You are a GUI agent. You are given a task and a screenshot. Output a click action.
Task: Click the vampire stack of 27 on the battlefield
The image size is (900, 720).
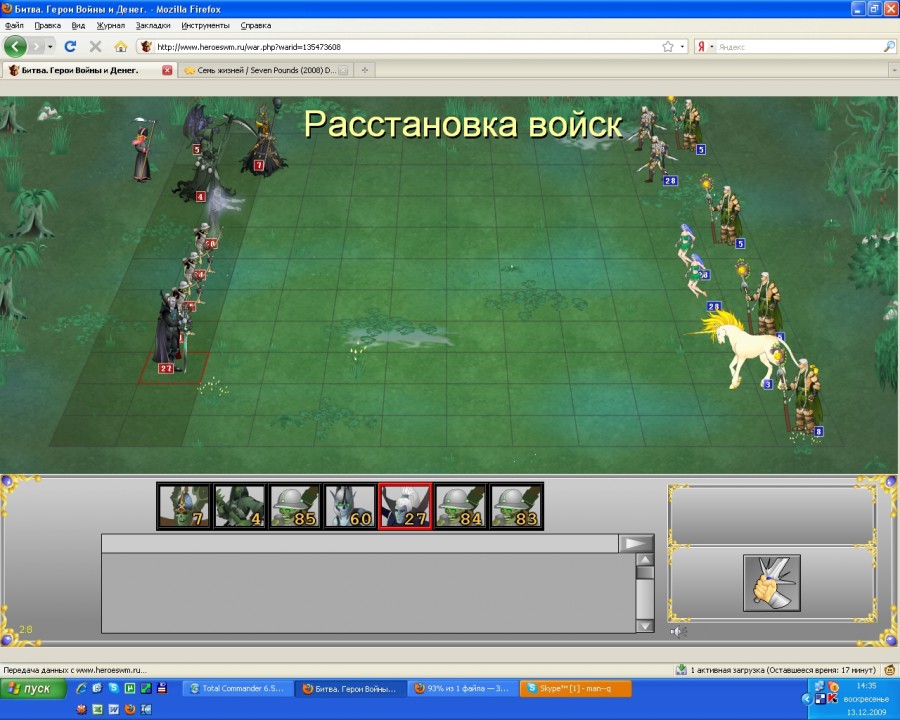172,333
